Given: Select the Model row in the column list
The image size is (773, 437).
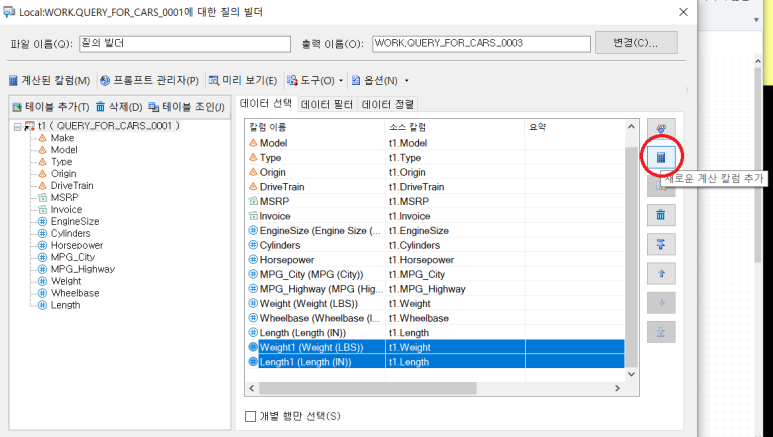Looking at the screenshot, I should click(435, 143).
